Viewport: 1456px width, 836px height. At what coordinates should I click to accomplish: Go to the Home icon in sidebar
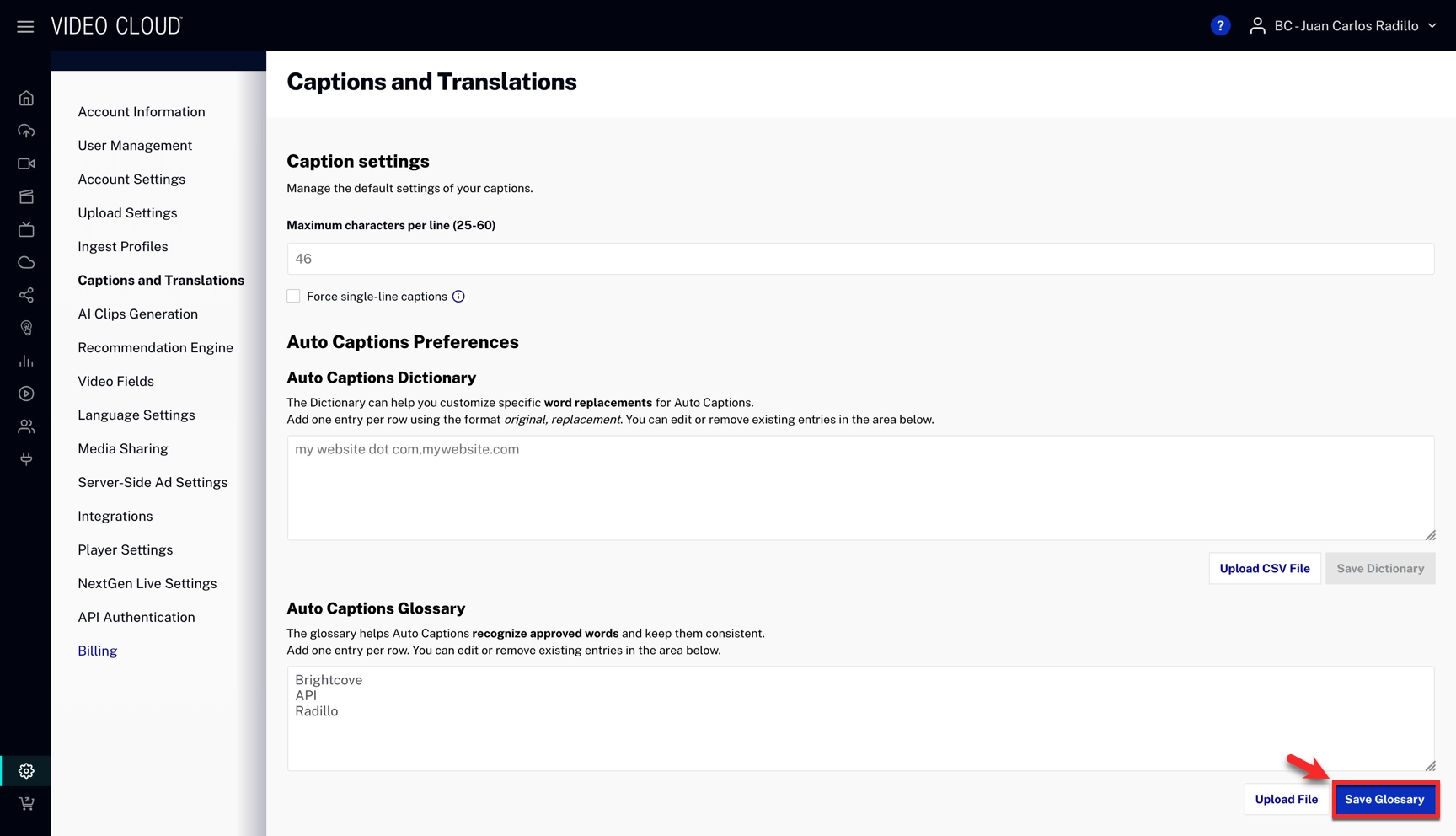coord(26,99)
